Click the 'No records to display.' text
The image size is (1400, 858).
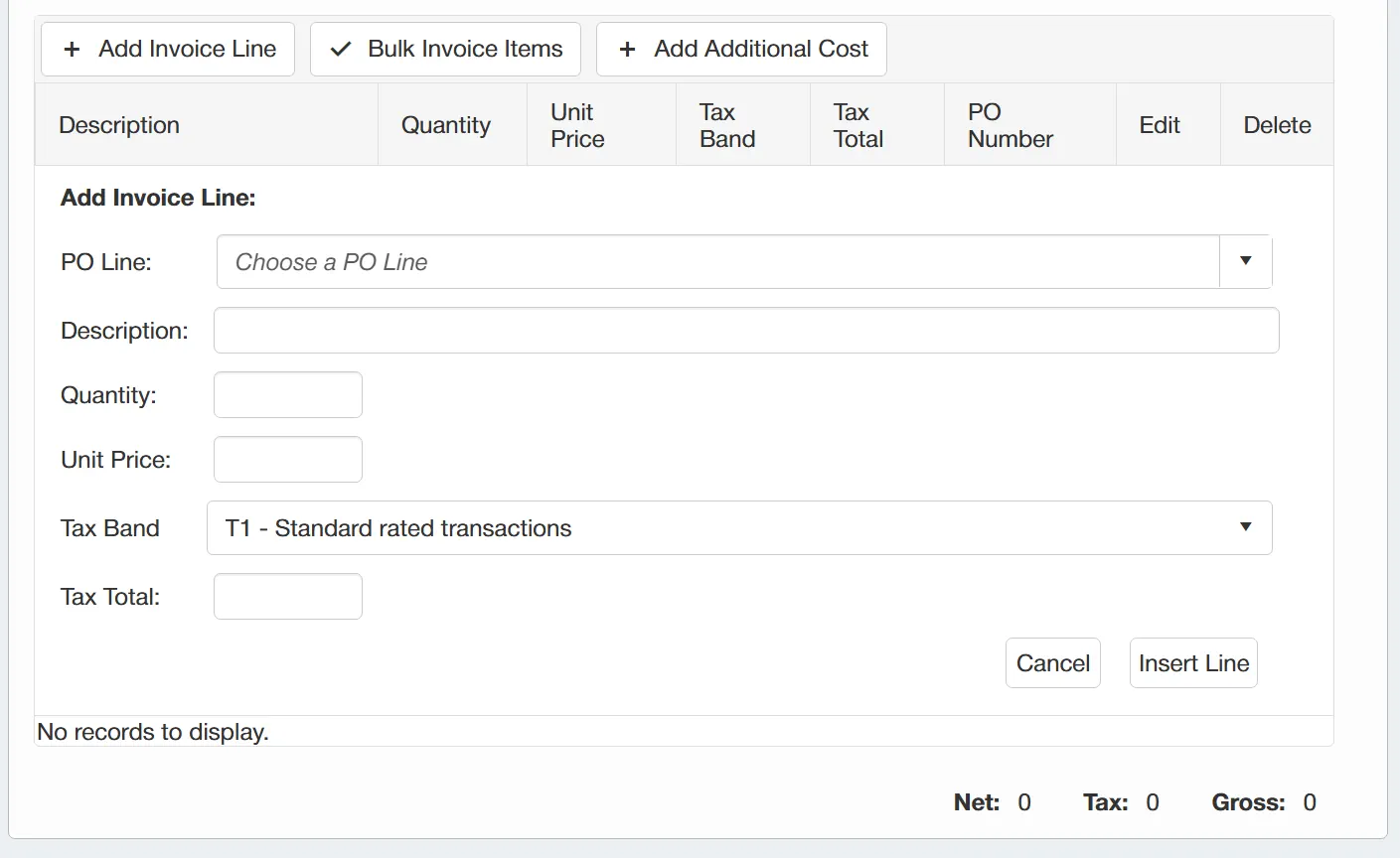point(153,732)
